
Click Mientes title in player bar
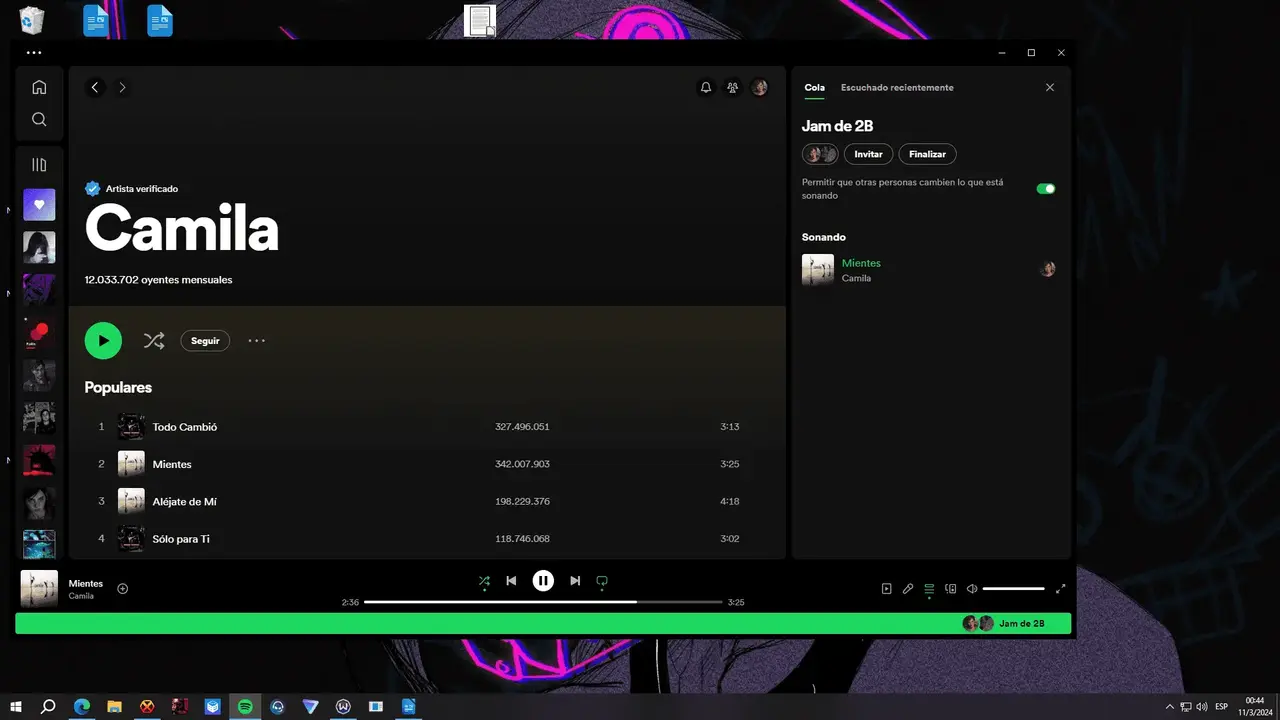pos(86,583)
